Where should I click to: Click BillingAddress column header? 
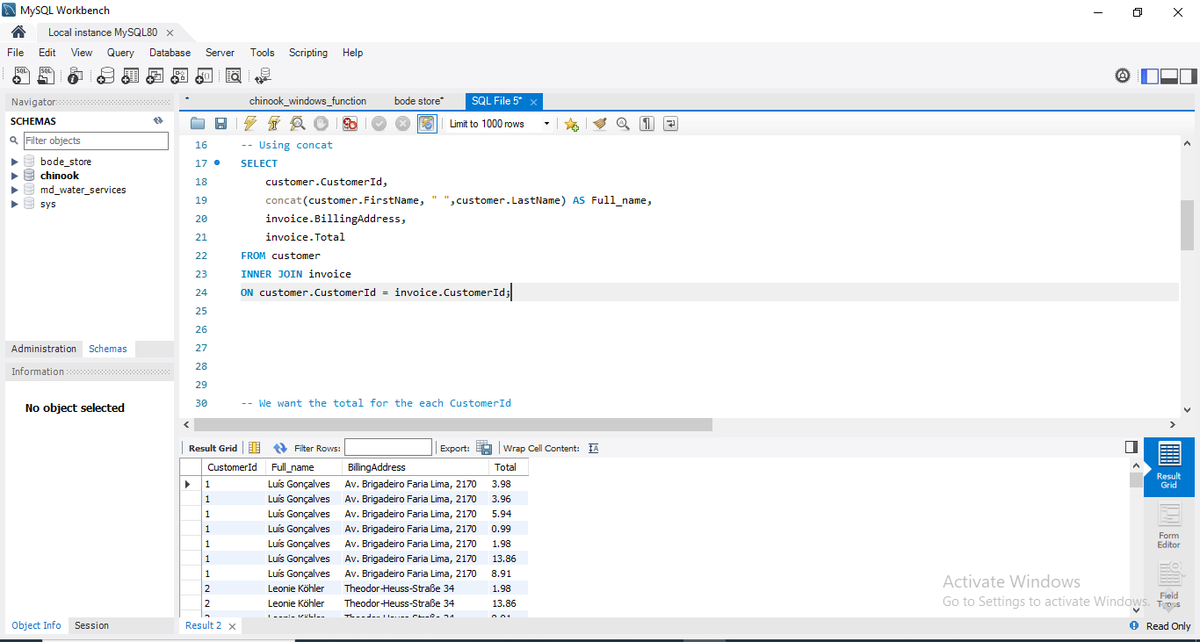(414, 467)
